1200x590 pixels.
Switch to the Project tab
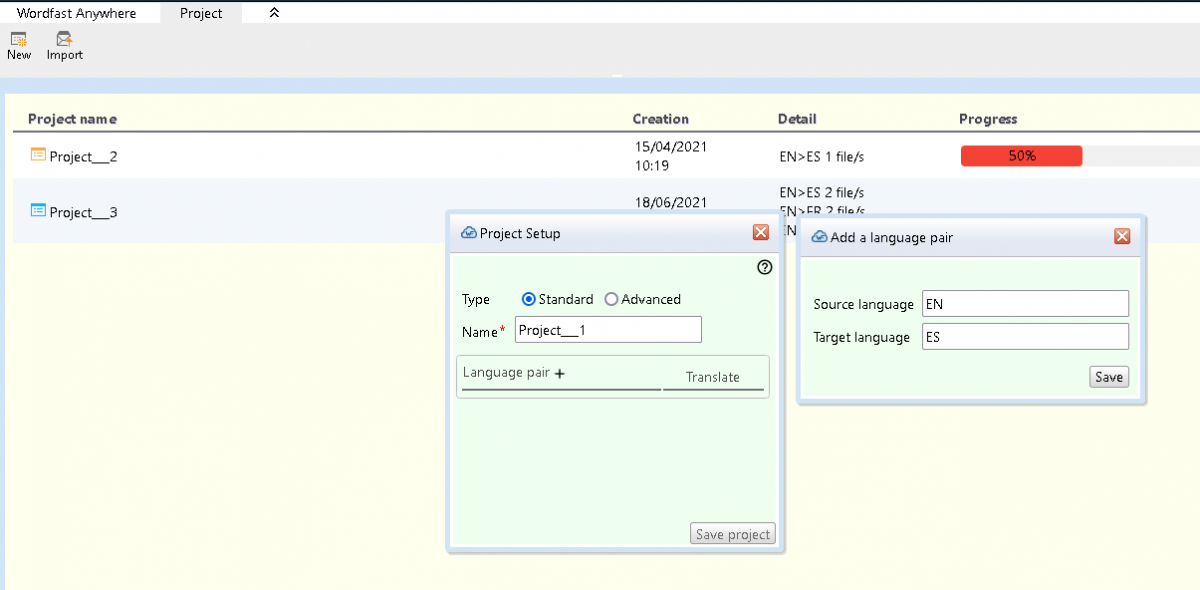point(201,14)
